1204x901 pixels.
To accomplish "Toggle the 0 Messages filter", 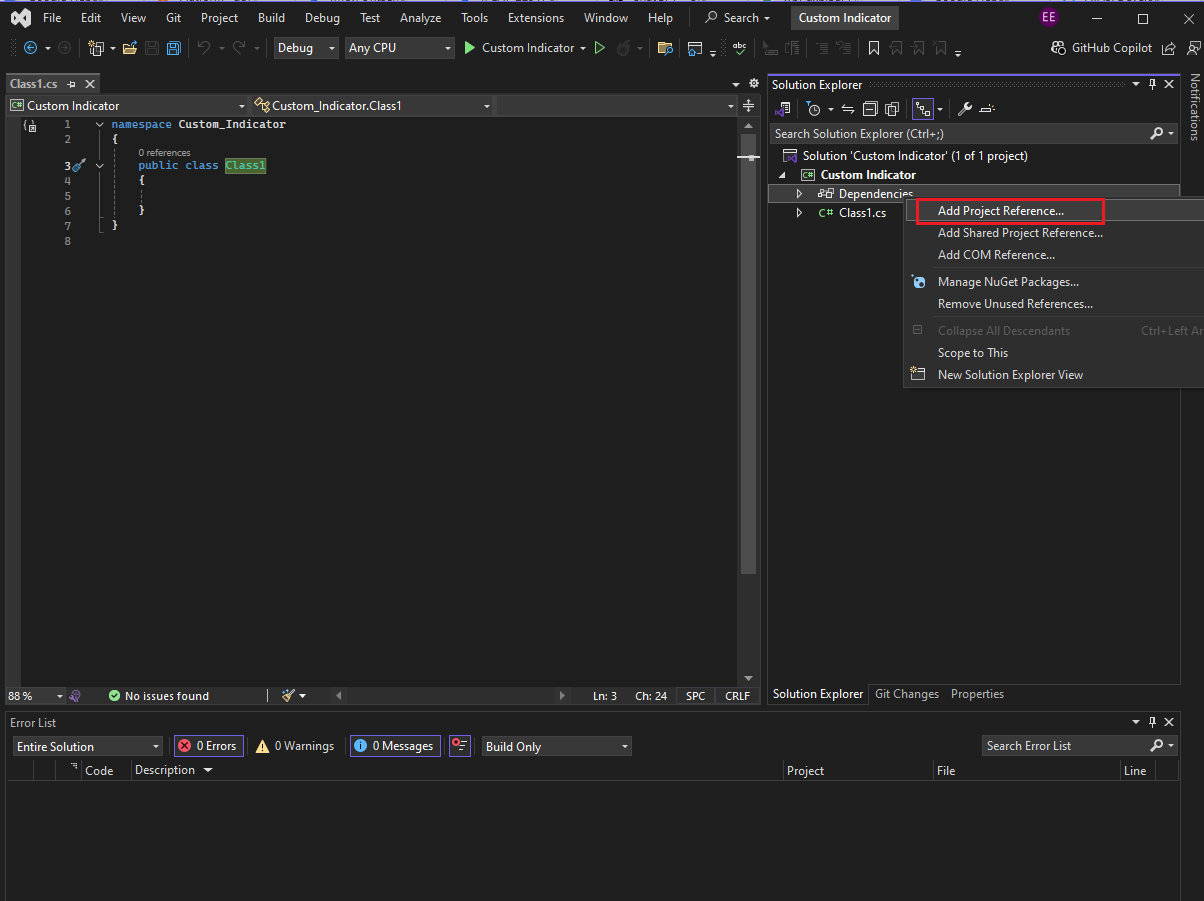I will [395, 746].
